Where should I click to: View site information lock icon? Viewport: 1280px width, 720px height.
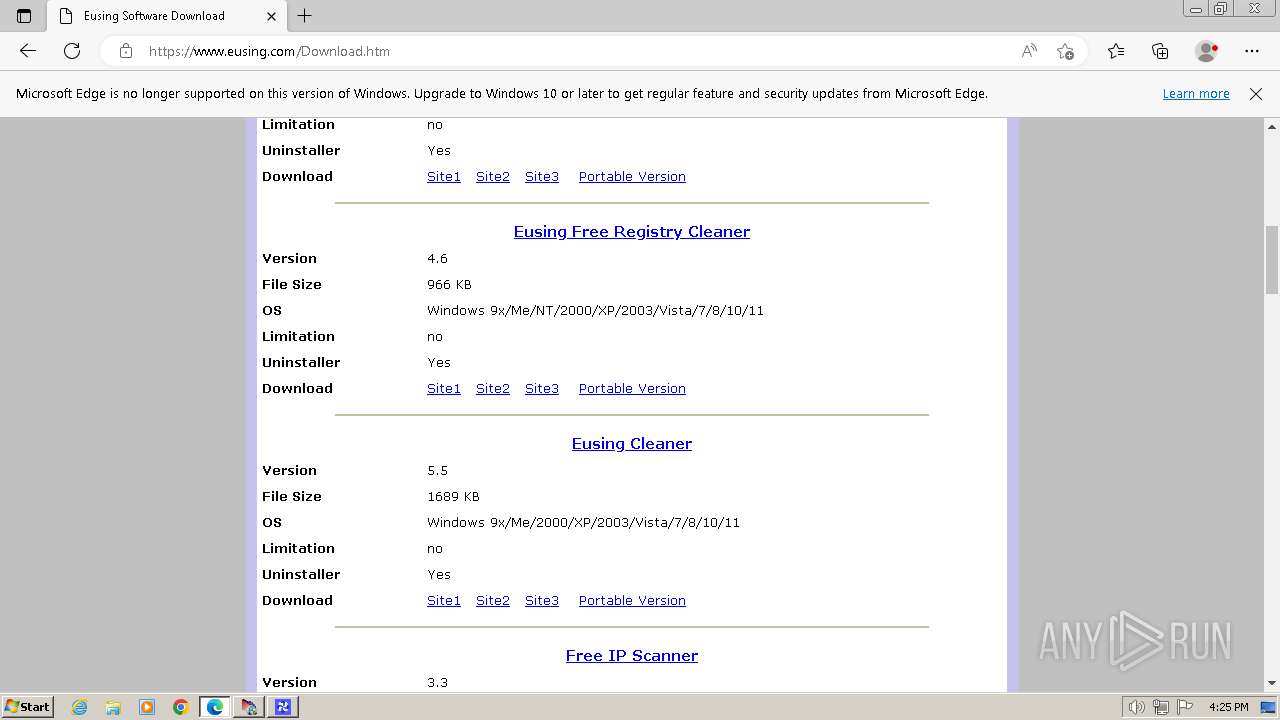(126, 51)
